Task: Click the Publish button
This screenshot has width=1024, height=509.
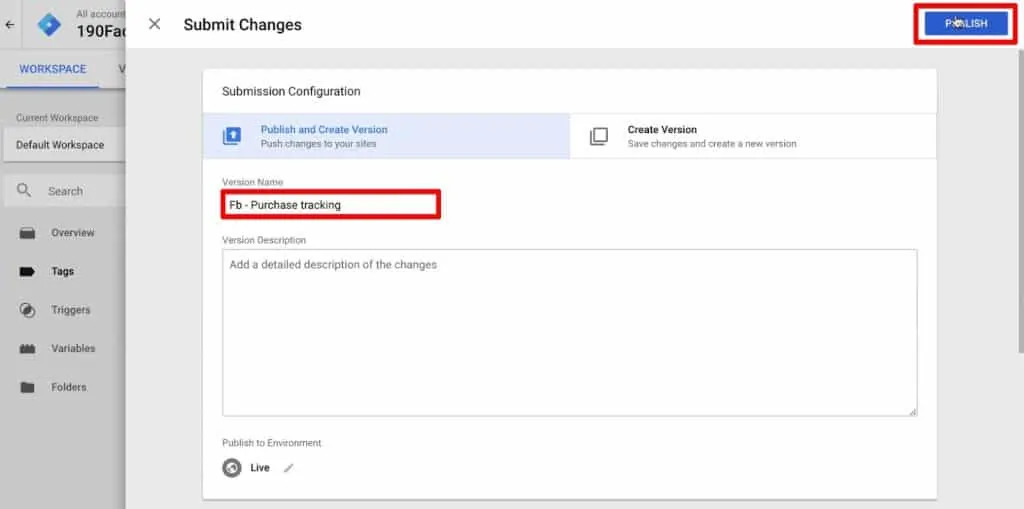Action: click(x=966, y=24)
